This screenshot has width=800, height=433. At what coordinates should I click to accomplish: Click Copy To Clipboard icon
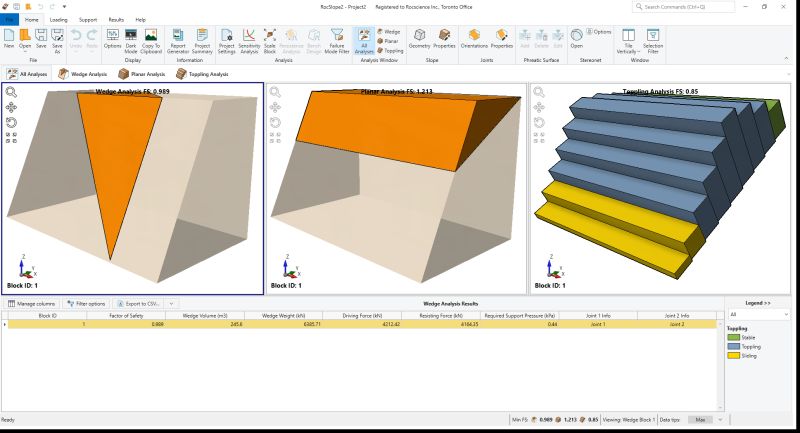coord(151,41)
